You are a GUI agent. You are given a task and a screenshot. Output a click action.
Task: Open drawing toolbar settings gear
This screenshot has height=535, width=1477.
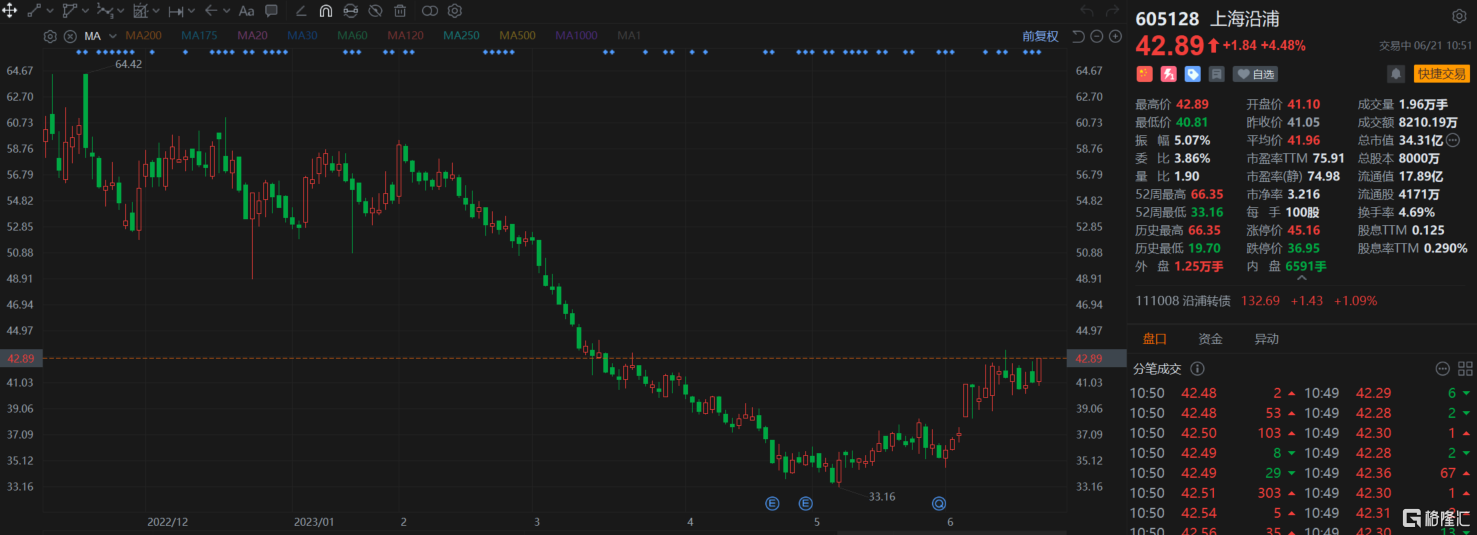click(455, 11)
